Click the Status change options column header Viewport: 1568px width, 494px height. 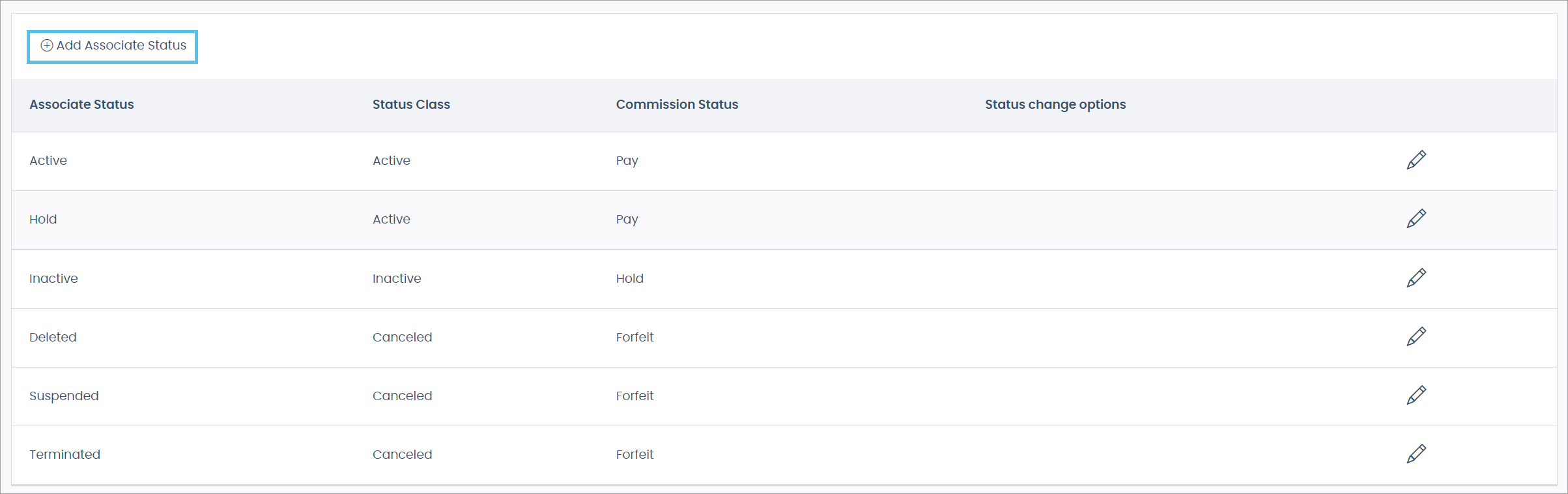[1055, 104]
